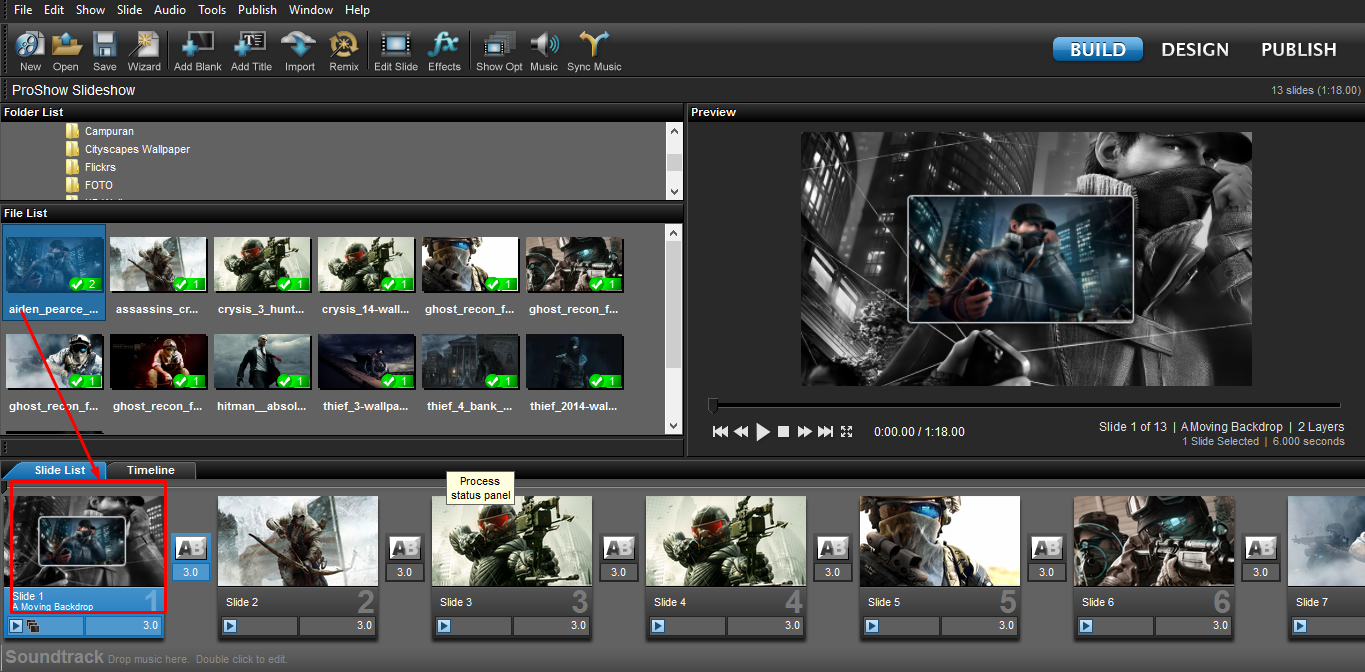Click the Soundtrack bar
This screenshot has height=672, width=1365.
click(x=682, y=658)
